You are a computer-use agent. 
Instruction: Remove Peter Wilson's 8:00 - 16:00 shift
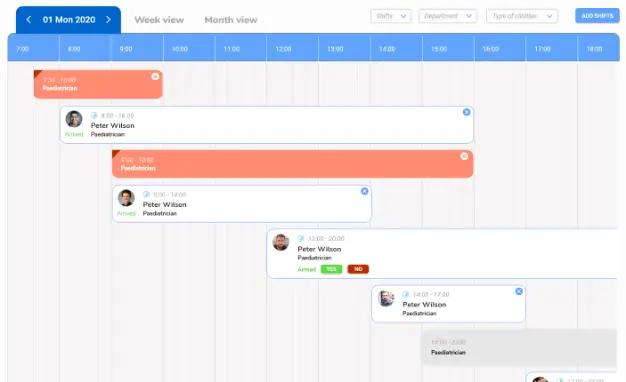(x=466, y=112)
